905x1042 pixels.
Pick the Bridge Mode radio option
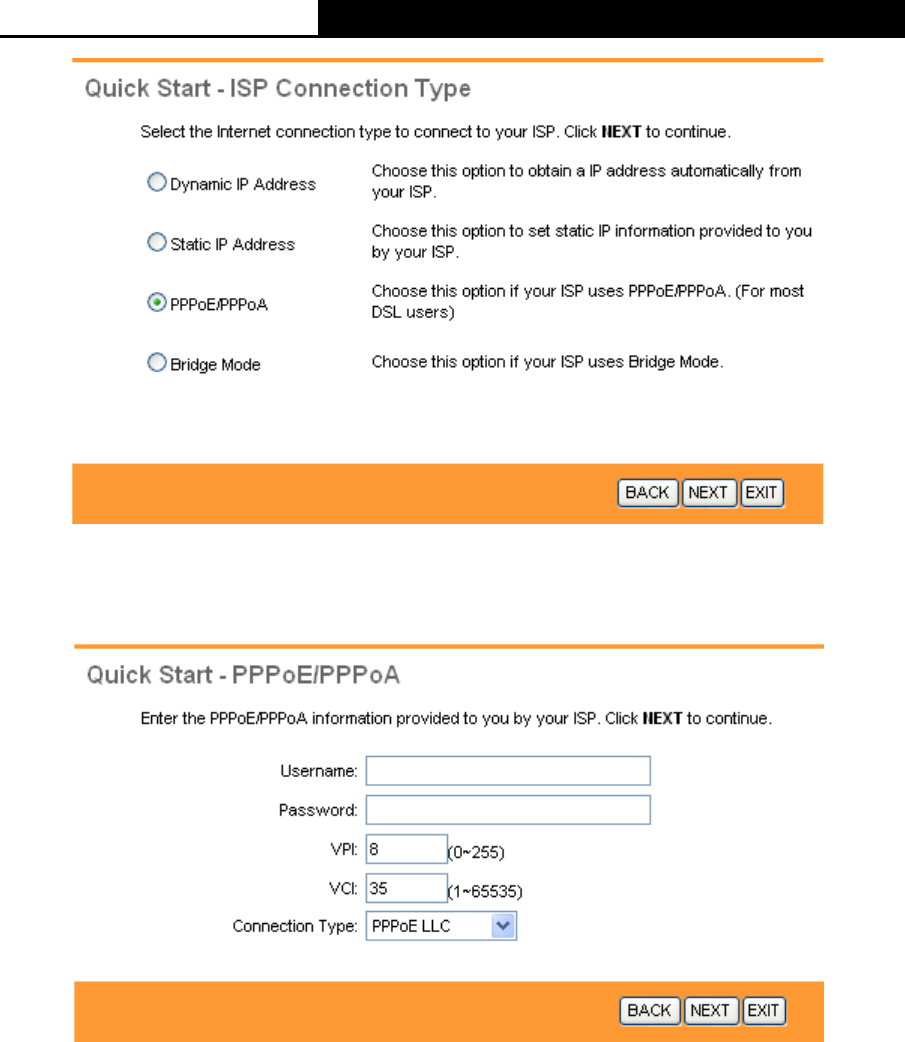click(156, 362)
